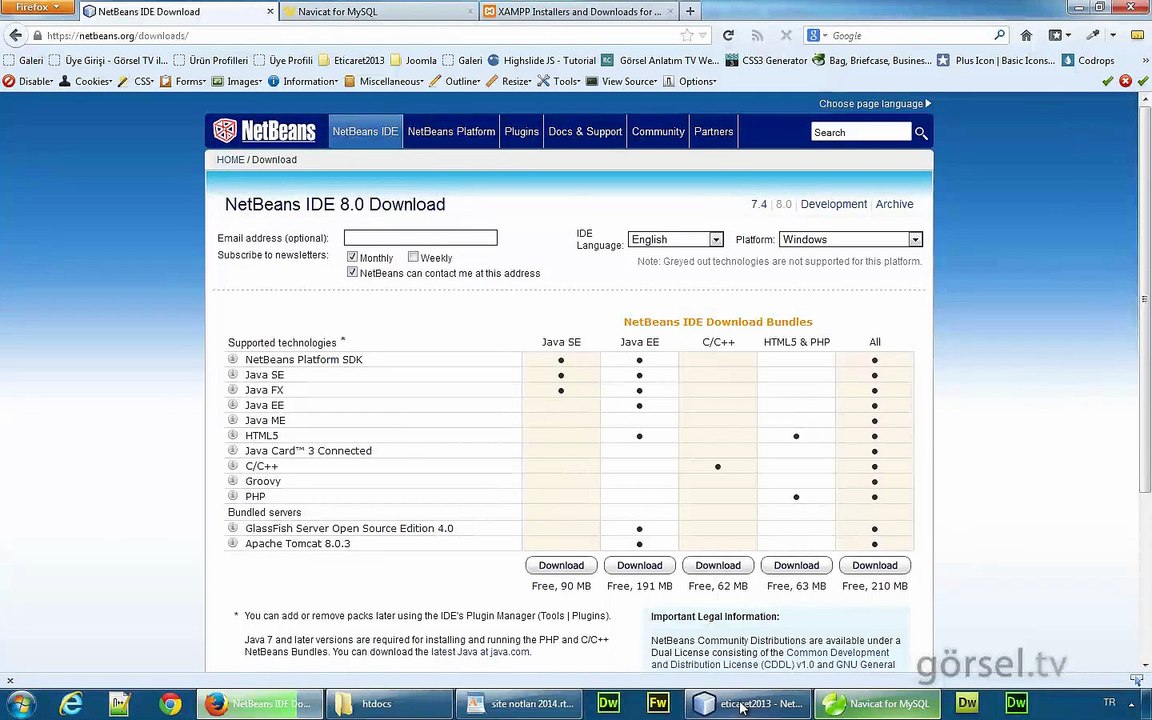
Task: Click the info icon beside Apache Tomcat 8.0.3
Action: [233, 543]
